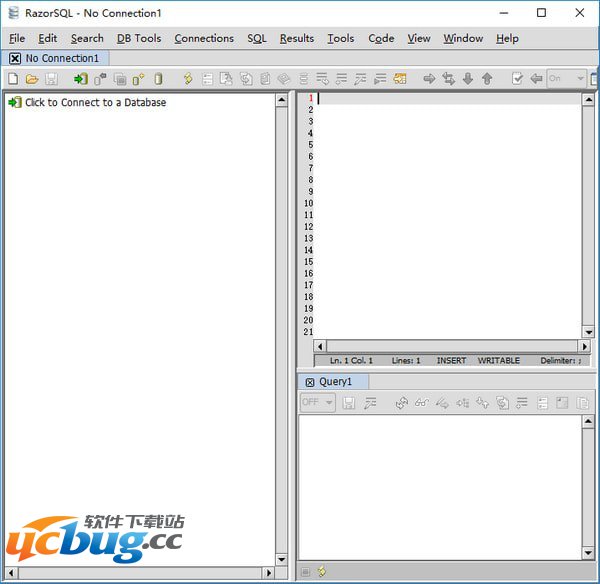Click the SQL editor scroll up arrow

pyautogui.click(x=588, y=100)
